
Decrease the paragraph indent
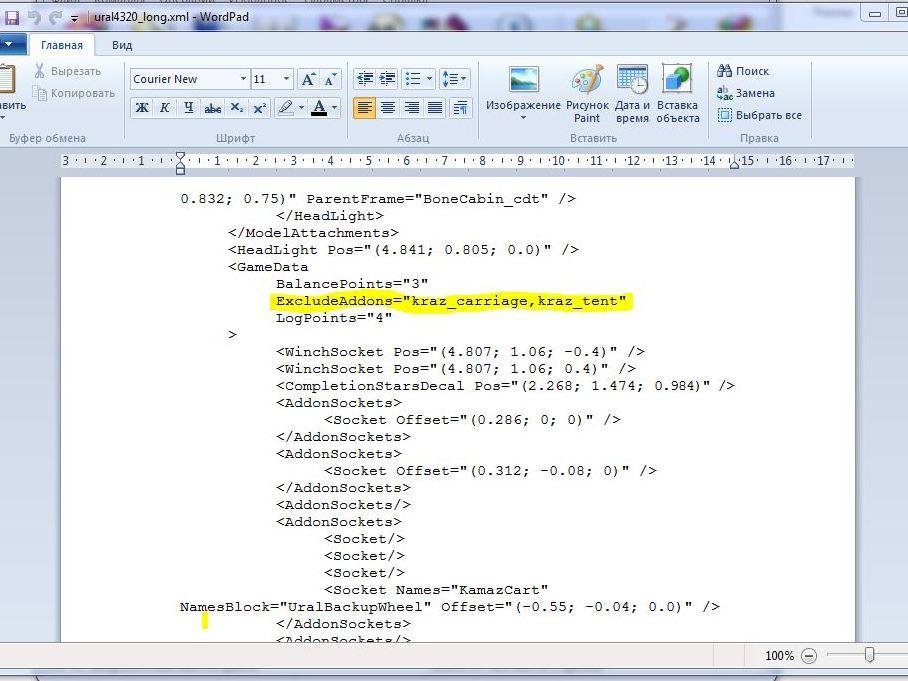point(364,79)
